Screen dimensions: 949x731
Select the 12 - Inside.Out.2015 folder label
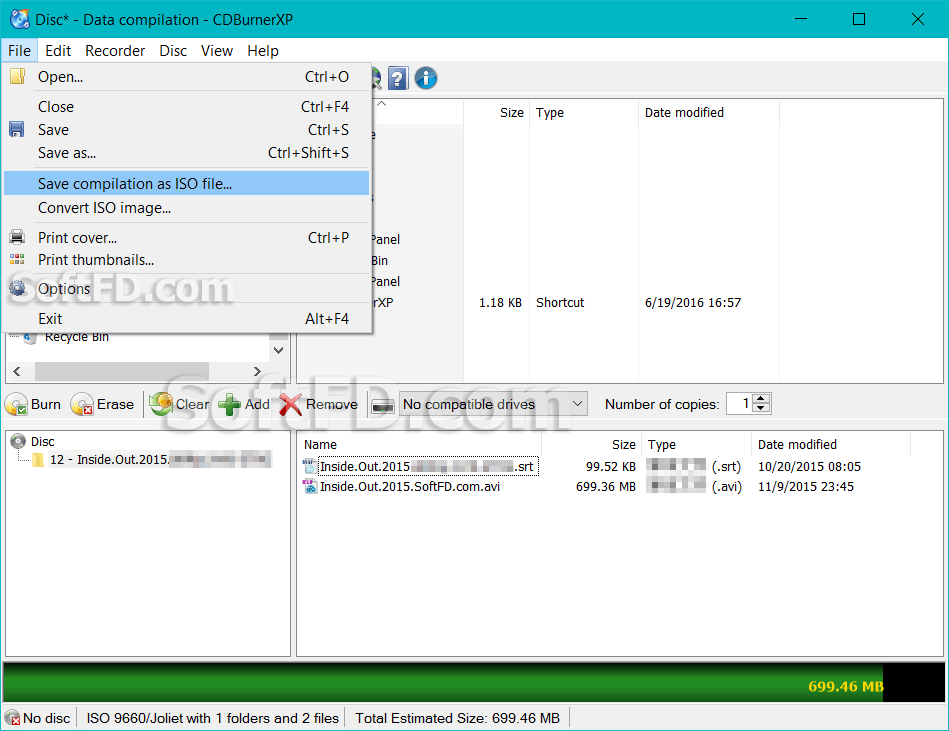tap(160, 460)
